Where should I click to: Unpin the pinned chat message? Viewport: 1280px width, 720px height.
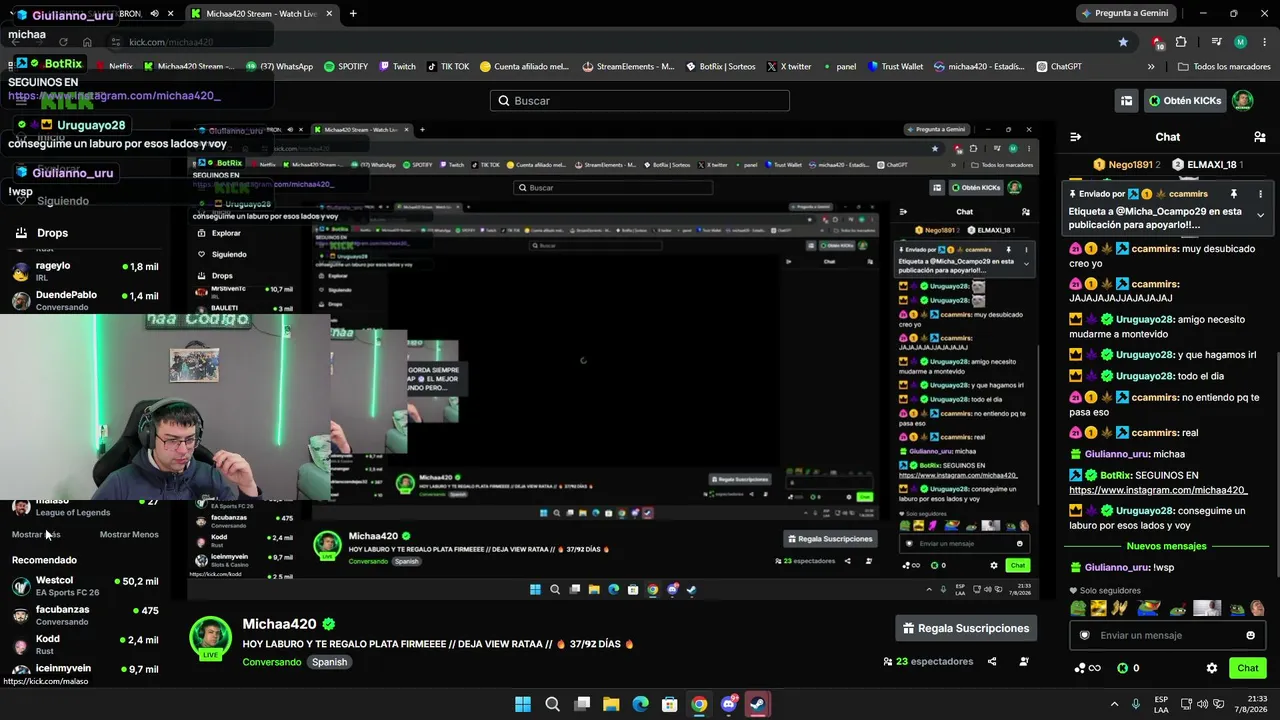[1234, 194]
